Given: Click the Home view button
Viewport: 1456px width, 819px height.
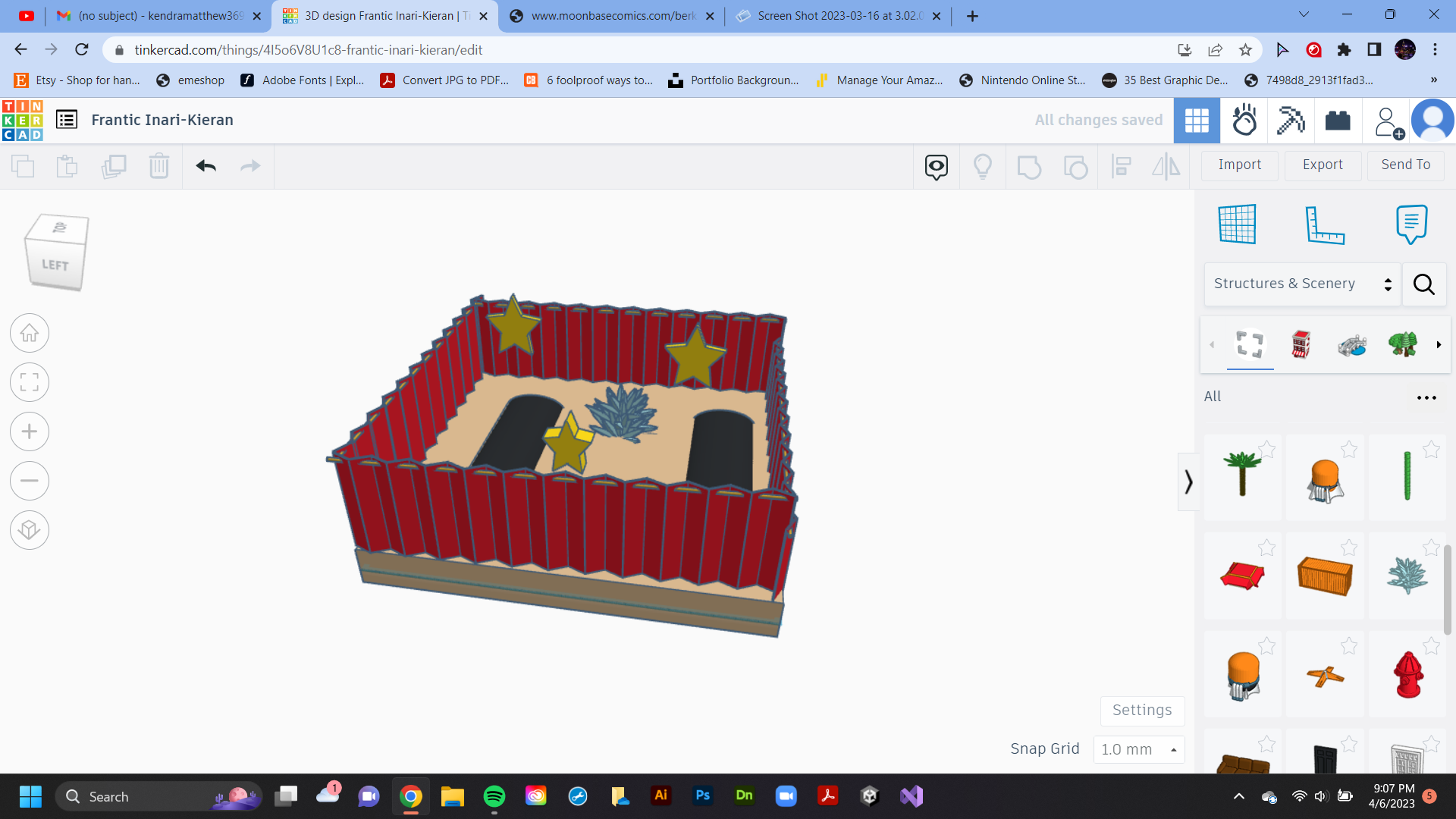Looking at the screenshot, I should (30, 333).
